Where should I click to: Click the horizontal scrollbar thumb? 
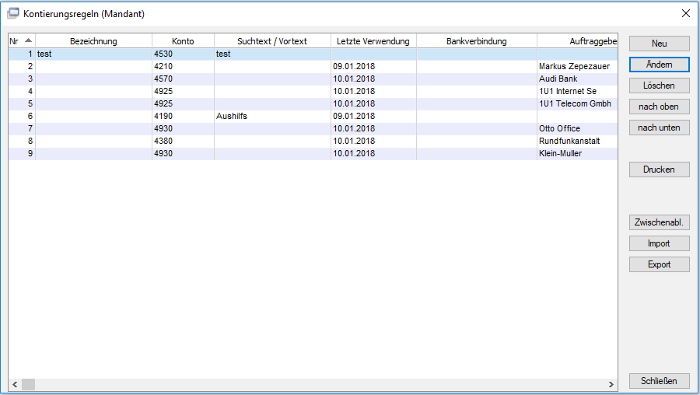(x=28, y=384)
